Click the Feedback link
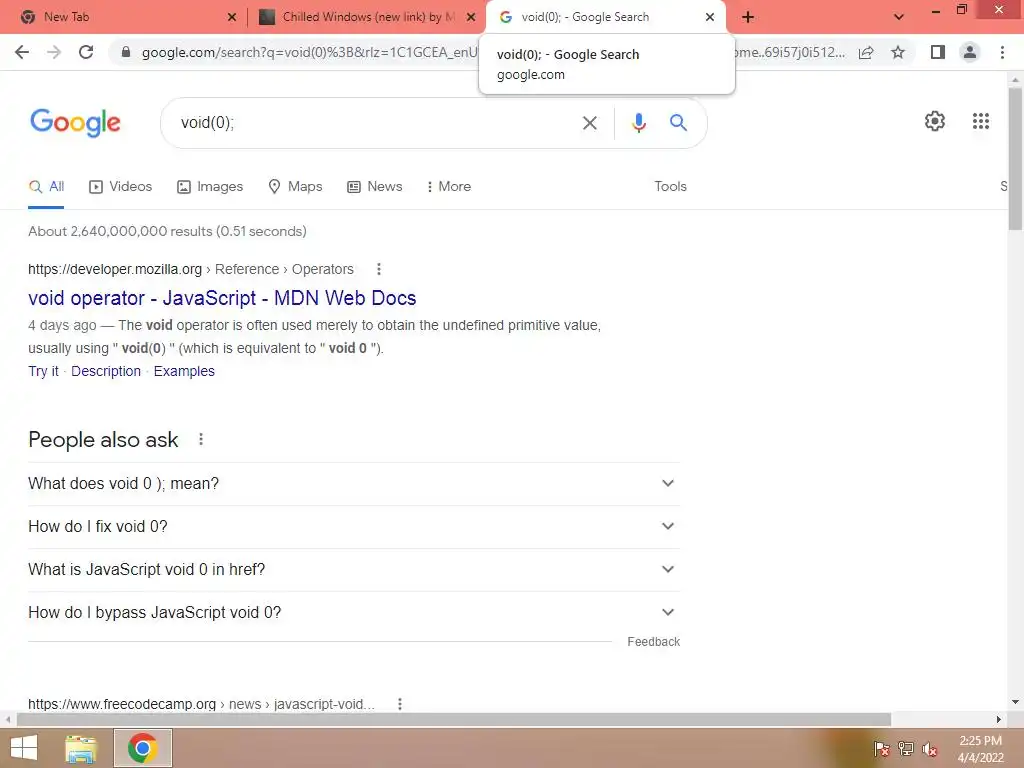This screenshot has height=768, width=1024. pos(653,642)
